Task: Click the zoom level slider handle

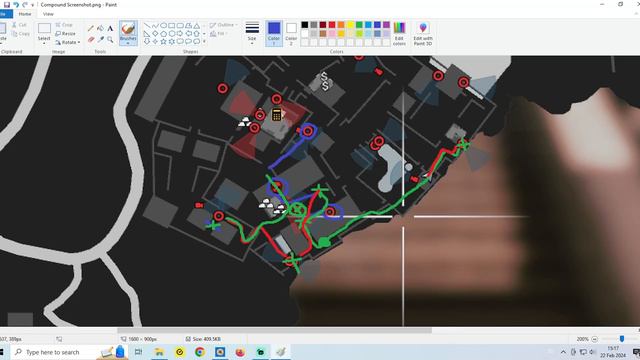Action: tap(622, 339)
